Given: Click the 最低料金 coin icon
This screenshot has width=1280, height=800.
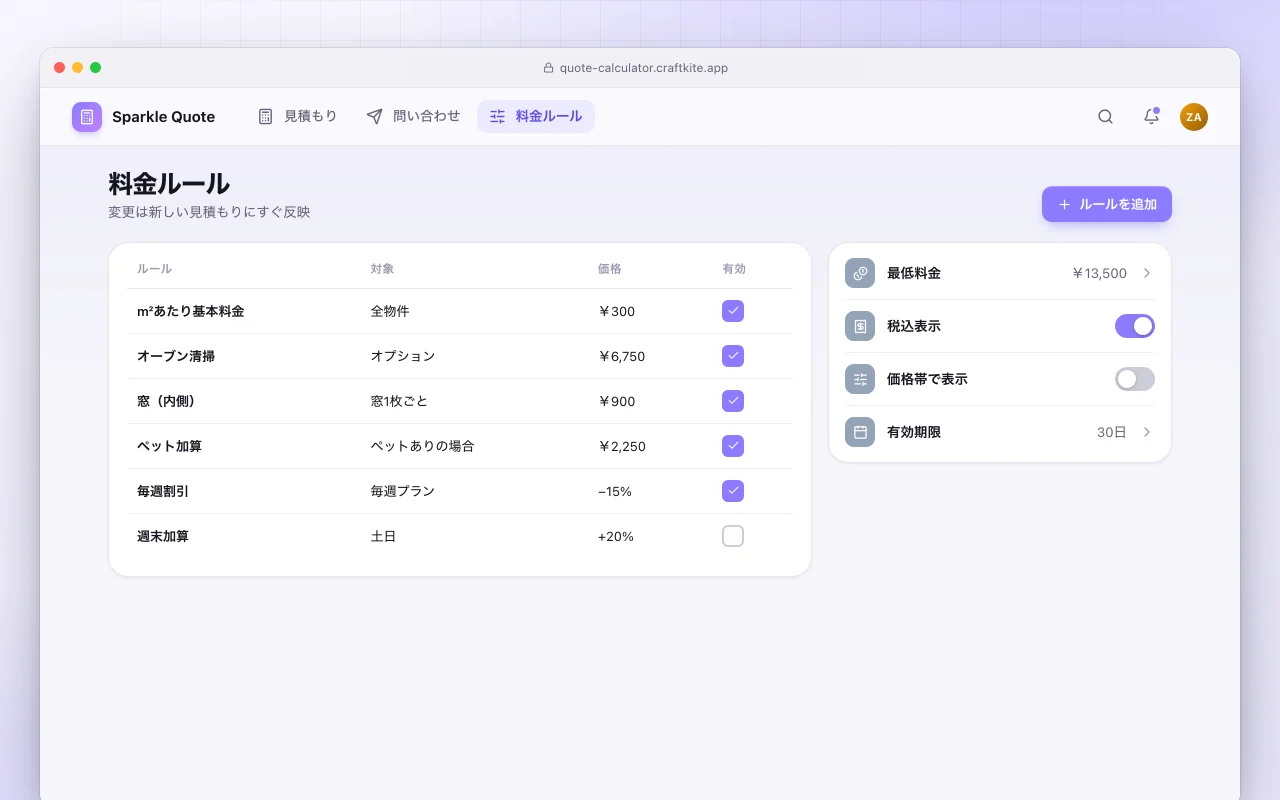Looking at the screenshot, I should tap(860, 273).
